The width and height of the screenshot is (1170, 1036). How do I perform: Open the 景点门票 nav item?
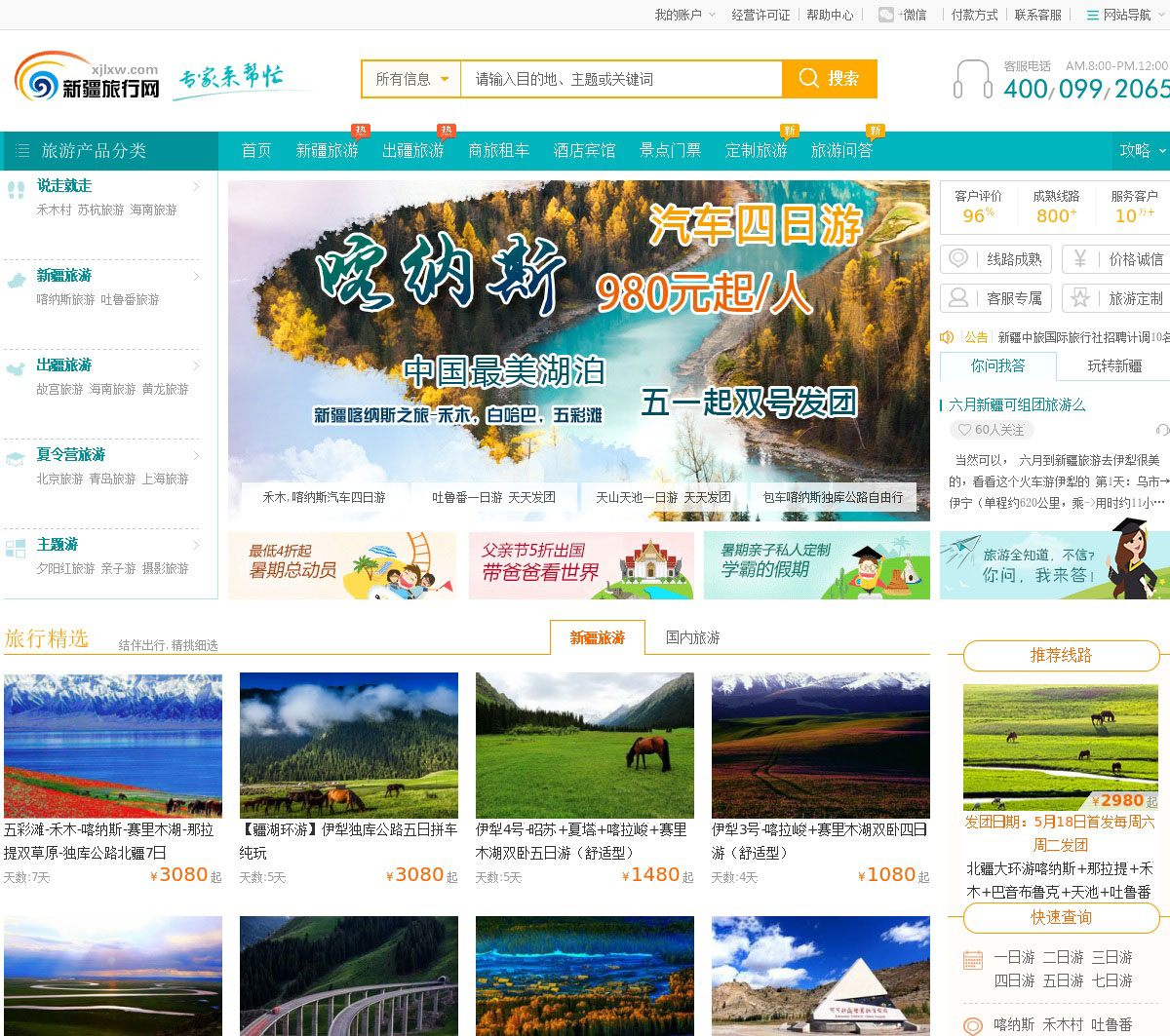point(670,151)
